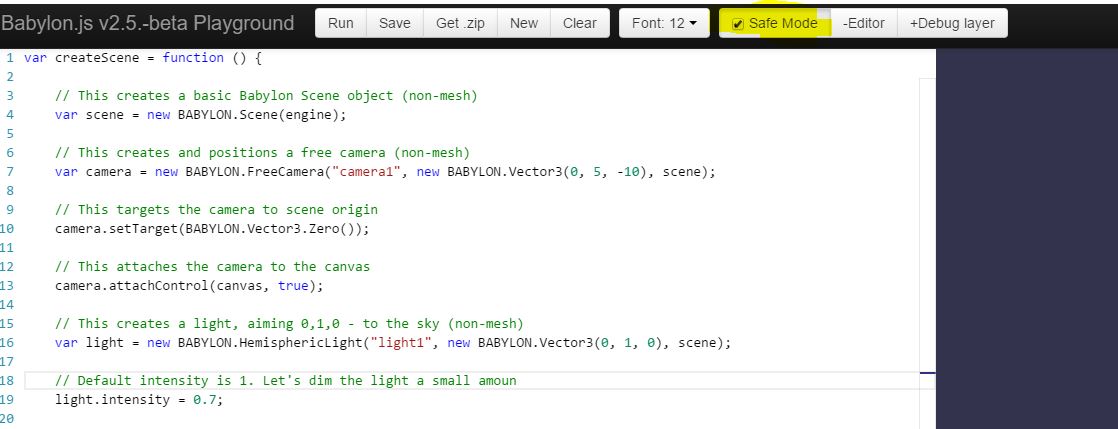Save the playground scene

point(394,23)
